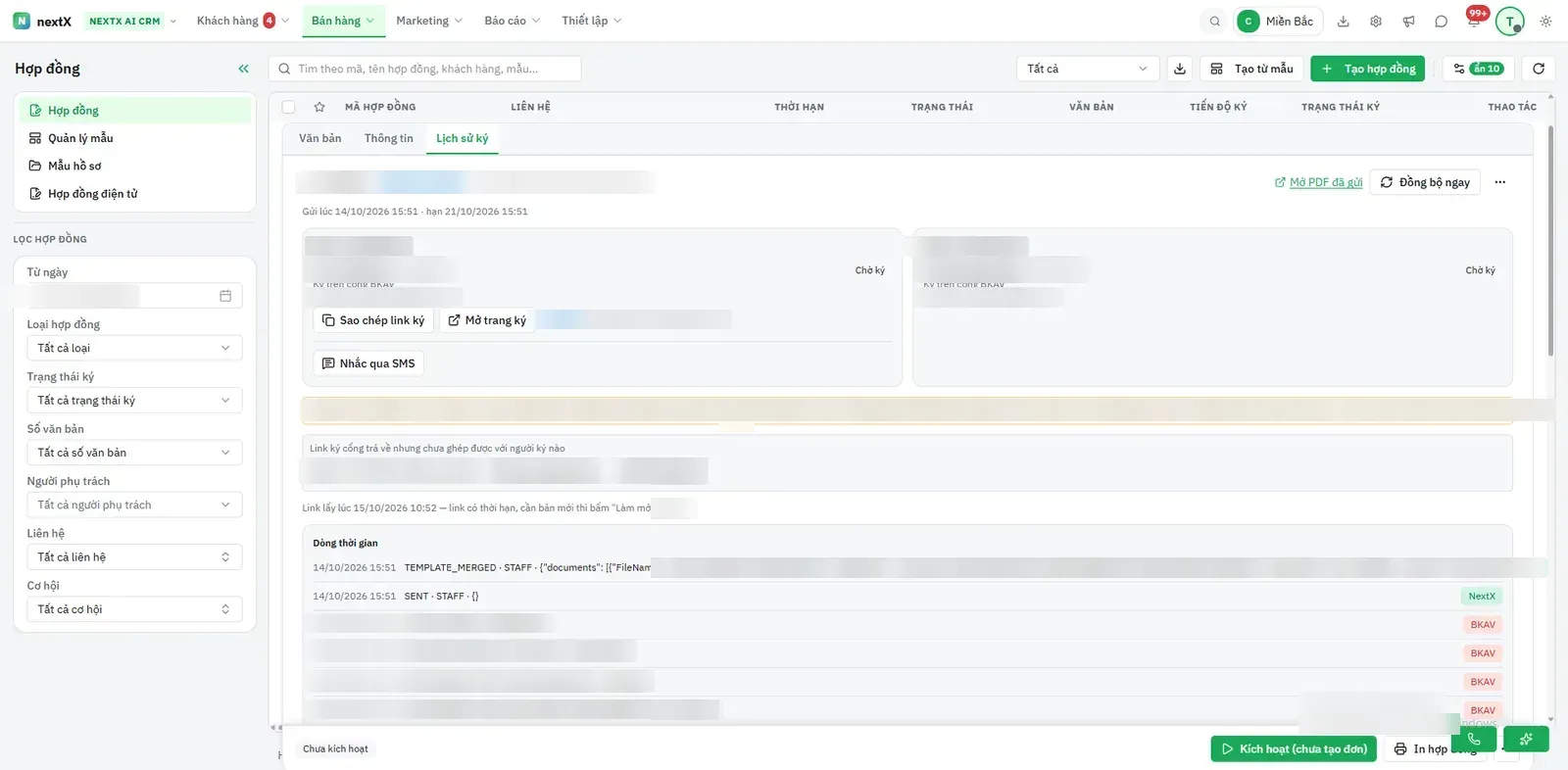Image resolution: width=1568 pixels, height=770 pixels.
Task: Open the megaphone announcements icon
Action: click(x=1408, y=21)
